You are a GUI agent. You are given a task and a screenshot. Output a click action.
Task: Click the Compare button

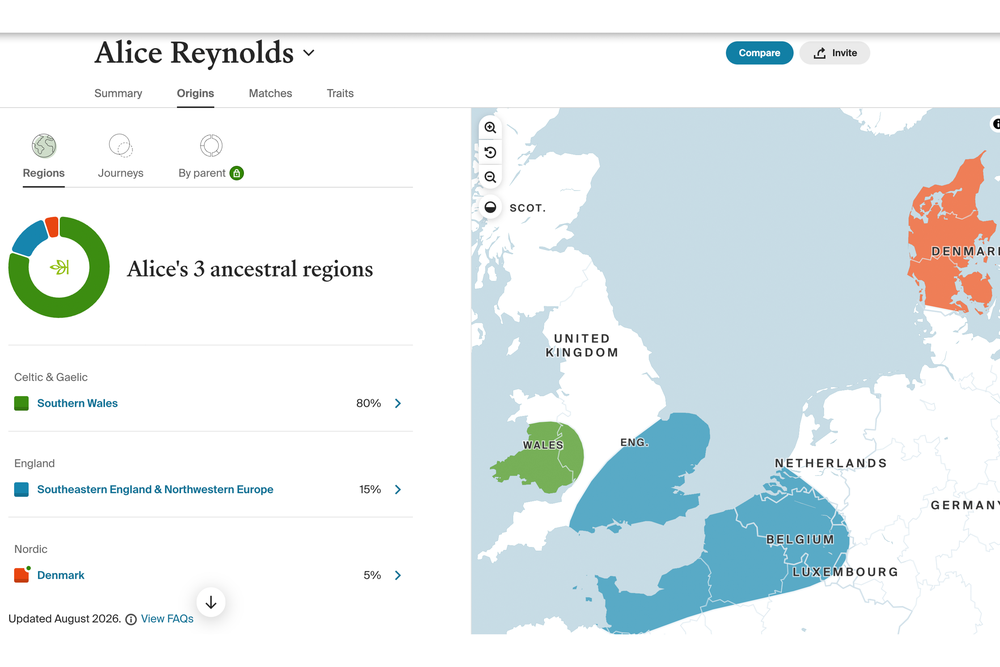759,53
